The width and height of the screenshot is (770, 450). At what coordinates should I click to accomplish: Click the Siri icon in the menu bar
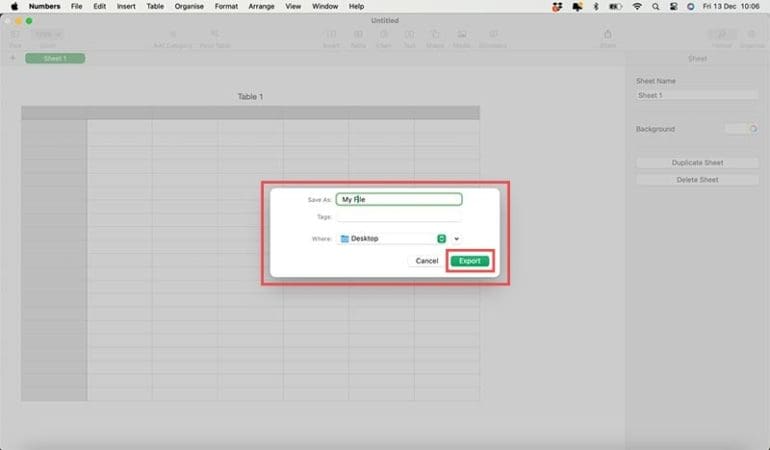point(690,6)
